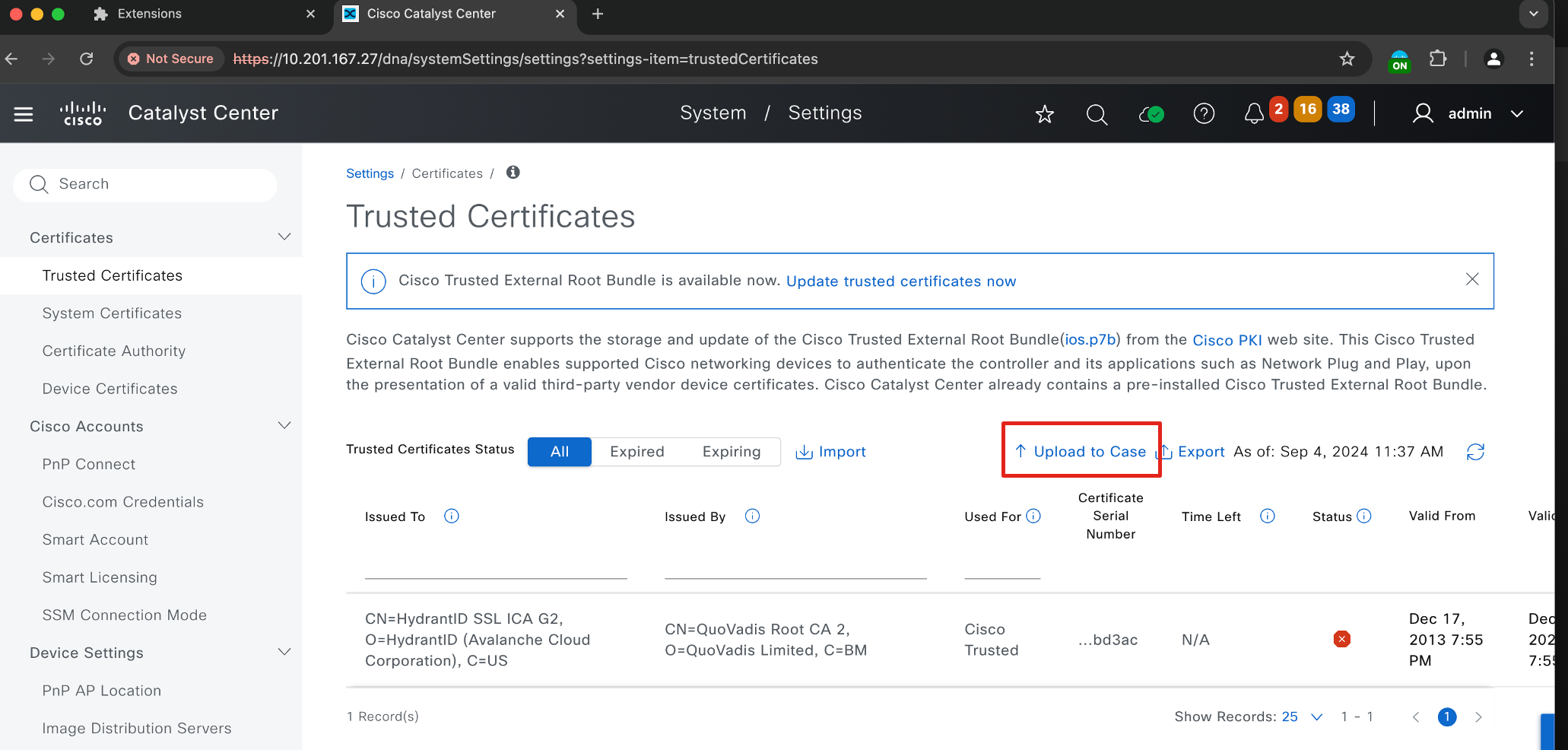The image size is (1568, 750).
Task: Open the browser tab search dropdown
Action: point(1534,14)
